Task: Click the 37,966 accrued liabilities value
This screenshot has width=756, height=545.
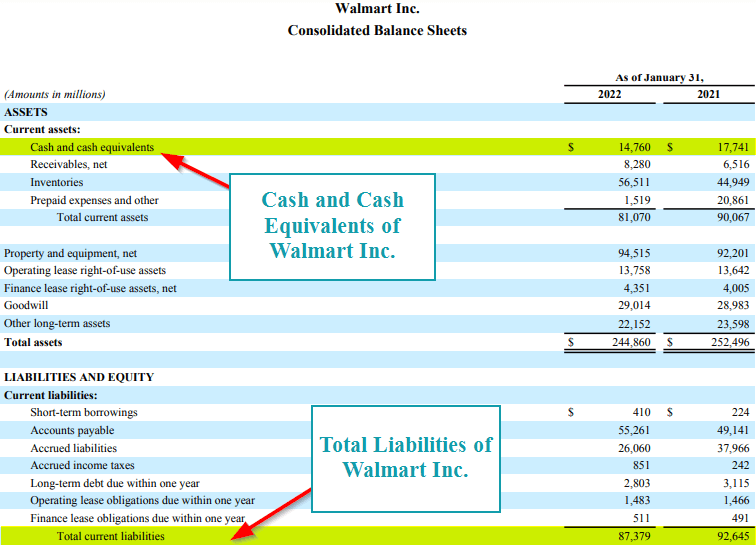Action: [x=733, y=449]
